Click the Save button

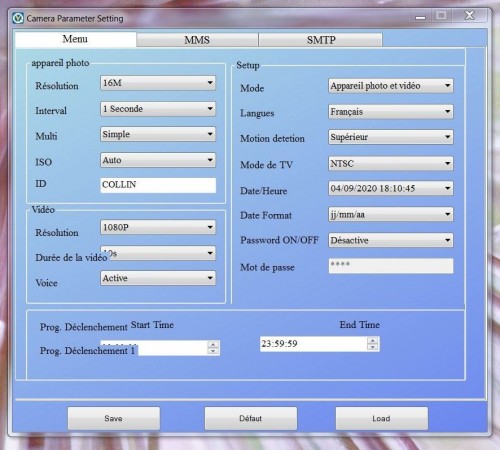[x=114, y=418]
